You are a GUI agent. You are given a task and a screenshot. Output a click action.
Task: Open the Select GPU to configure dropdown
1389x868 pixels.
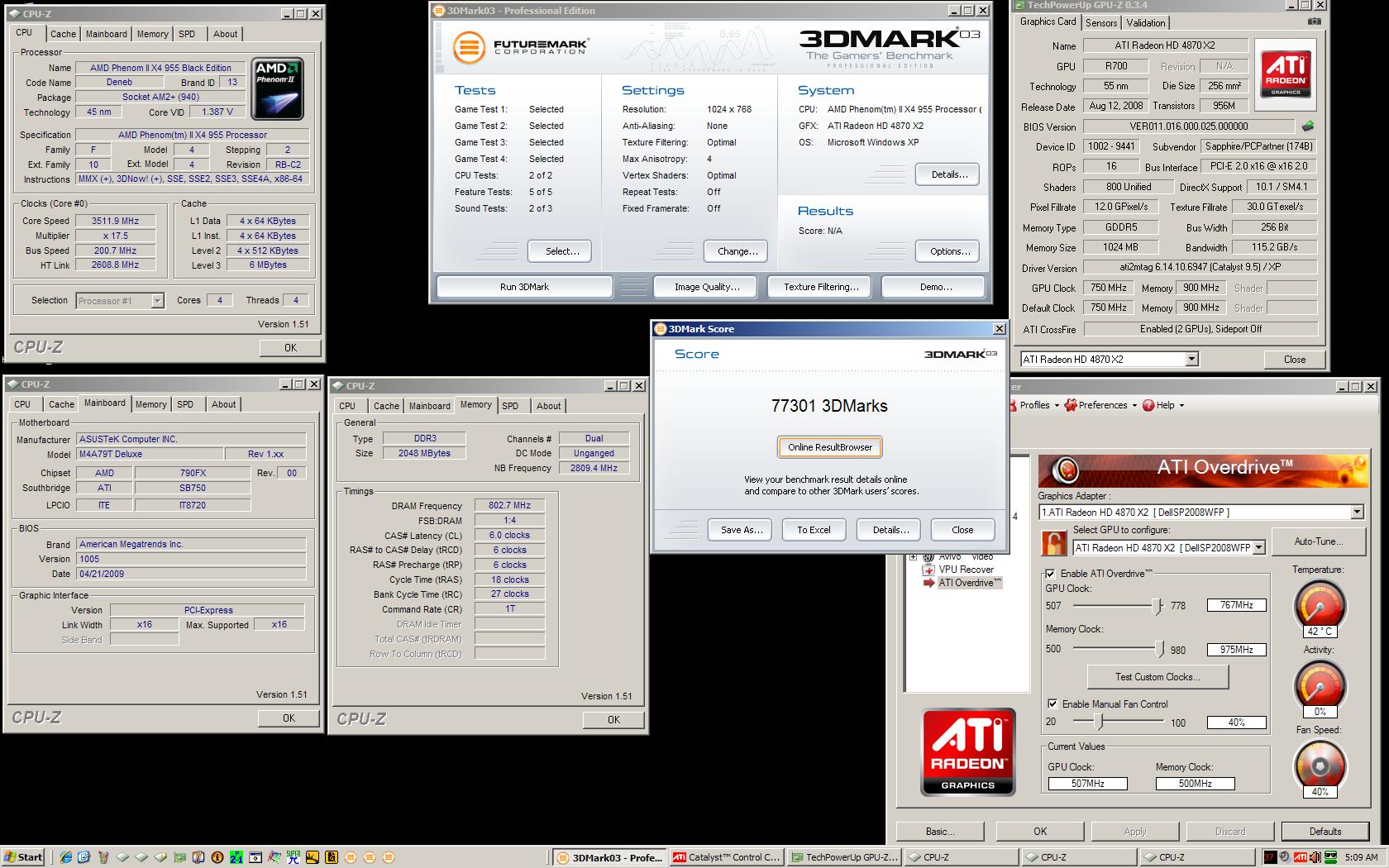tap(1258, 548)
